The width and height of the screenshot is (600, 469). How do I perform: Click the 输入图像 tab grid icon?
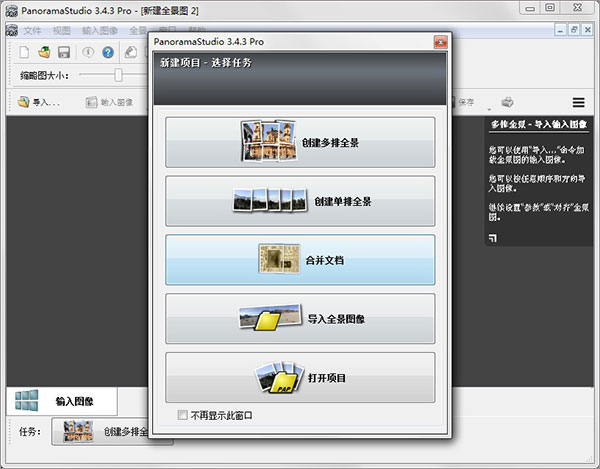click(26, 401)
